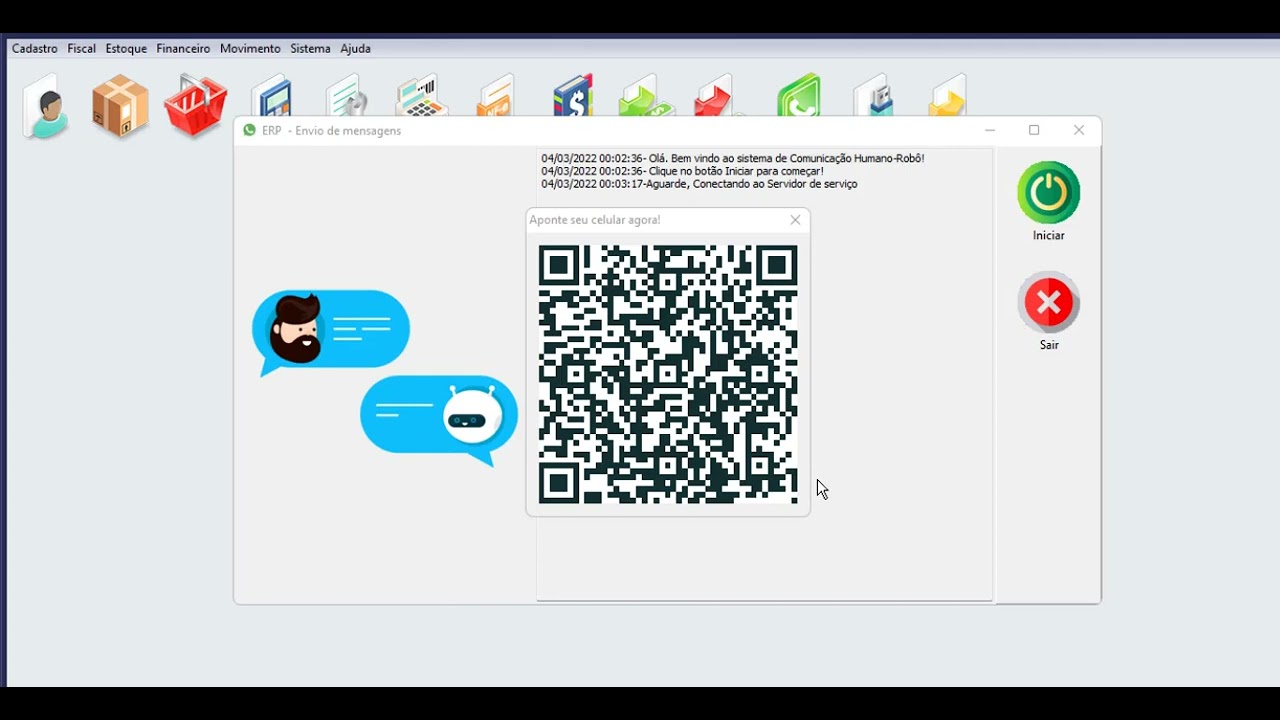Click log line 'Clique no botão Iniciar'

682,171
